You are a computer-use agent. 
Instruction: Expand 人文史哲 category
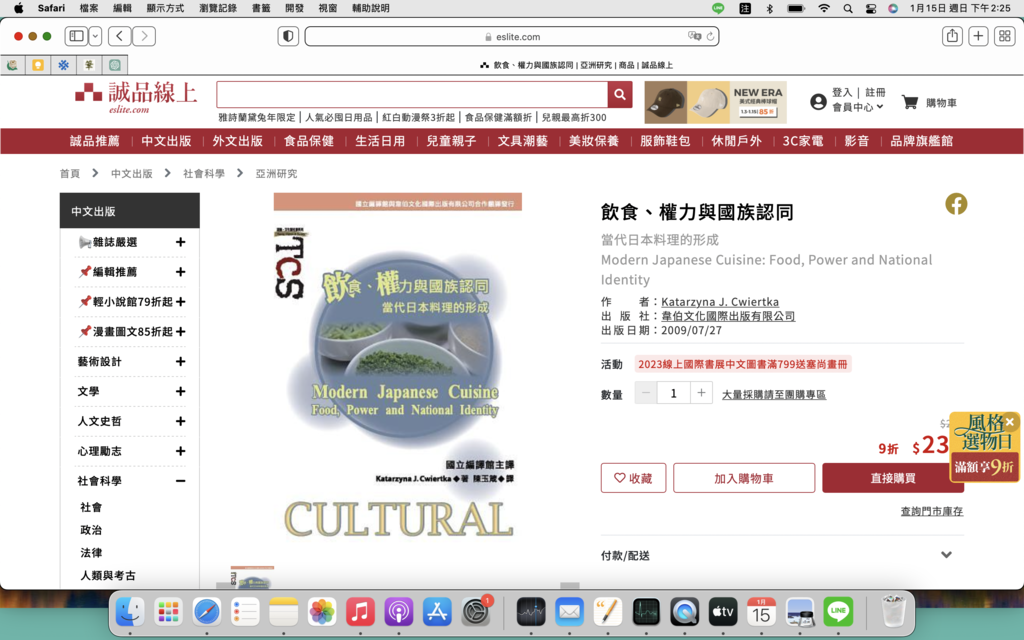[x=180, y=421]
